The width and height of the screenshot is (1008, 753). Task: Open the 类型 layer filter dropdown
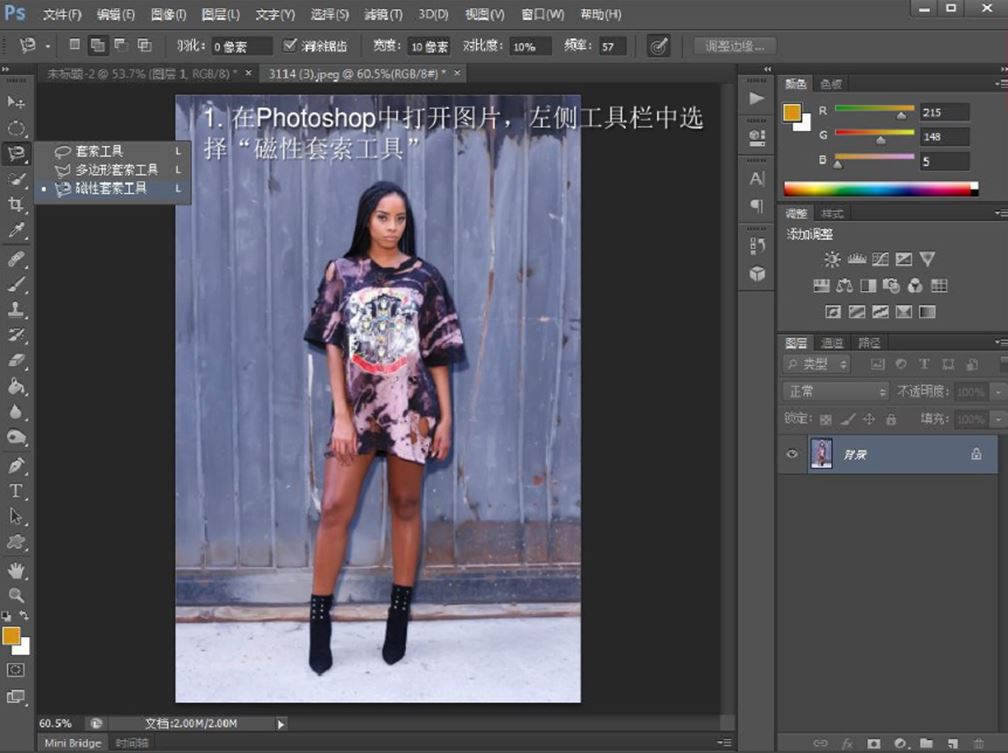816,365
